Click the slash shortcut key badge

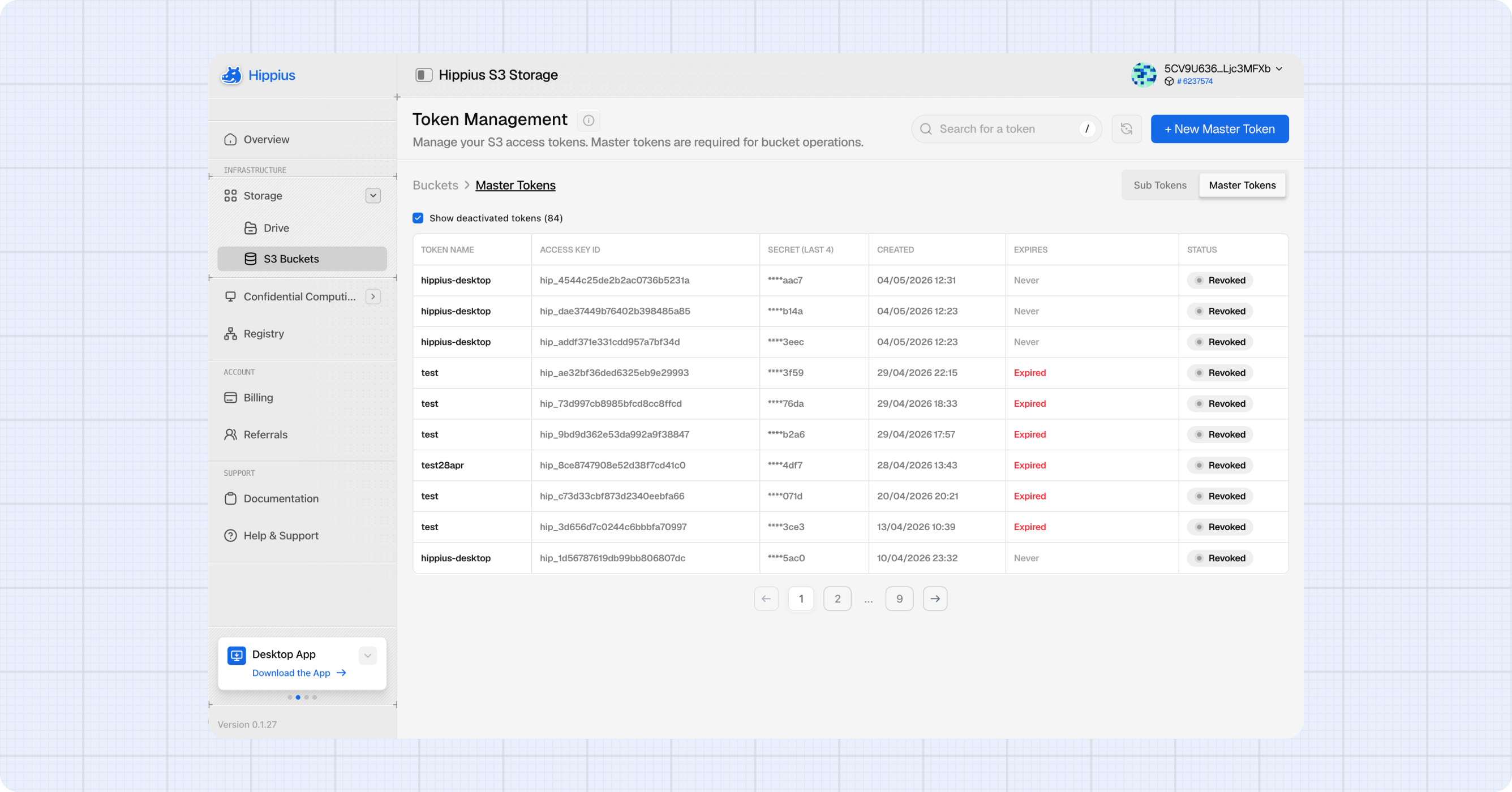1087,129
